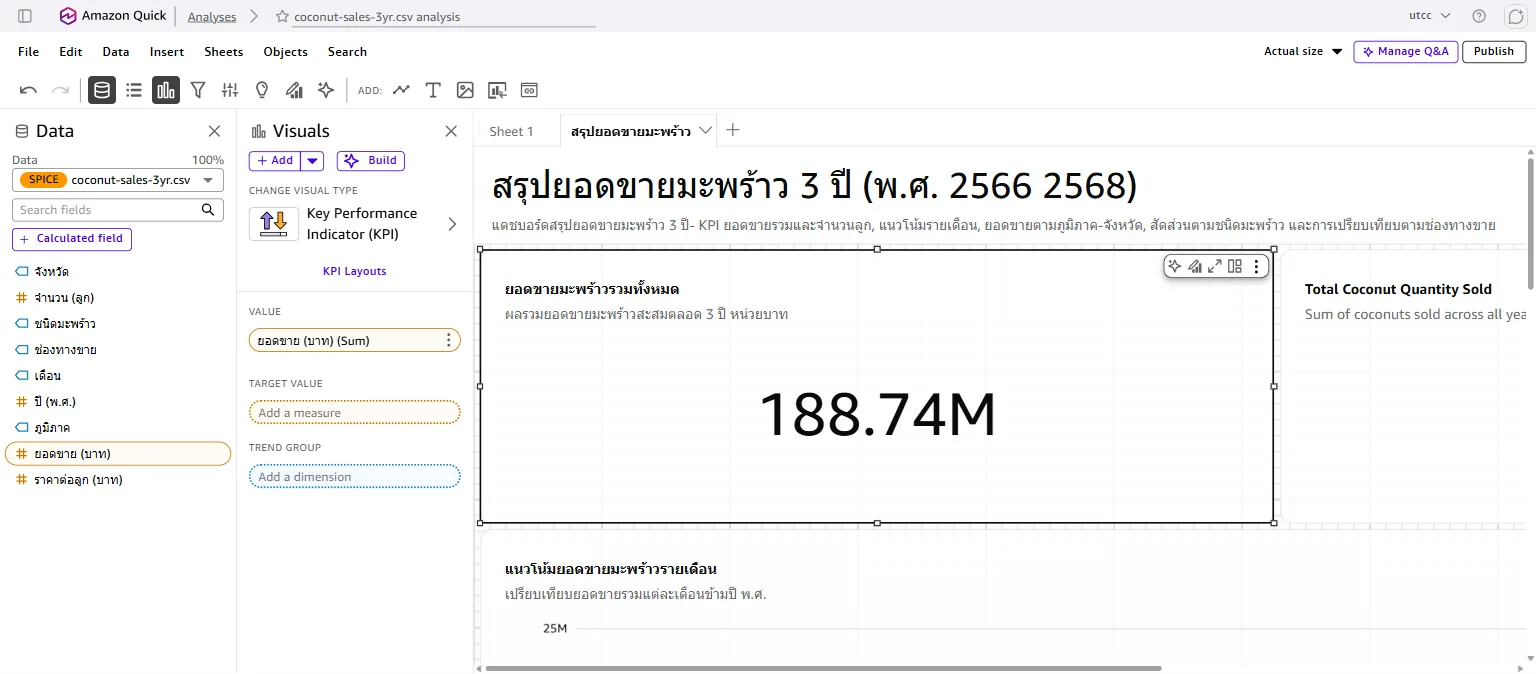Open the bulleted list pane icon
Viewport: 1536px width, 674px height.
tap(134, 90)
